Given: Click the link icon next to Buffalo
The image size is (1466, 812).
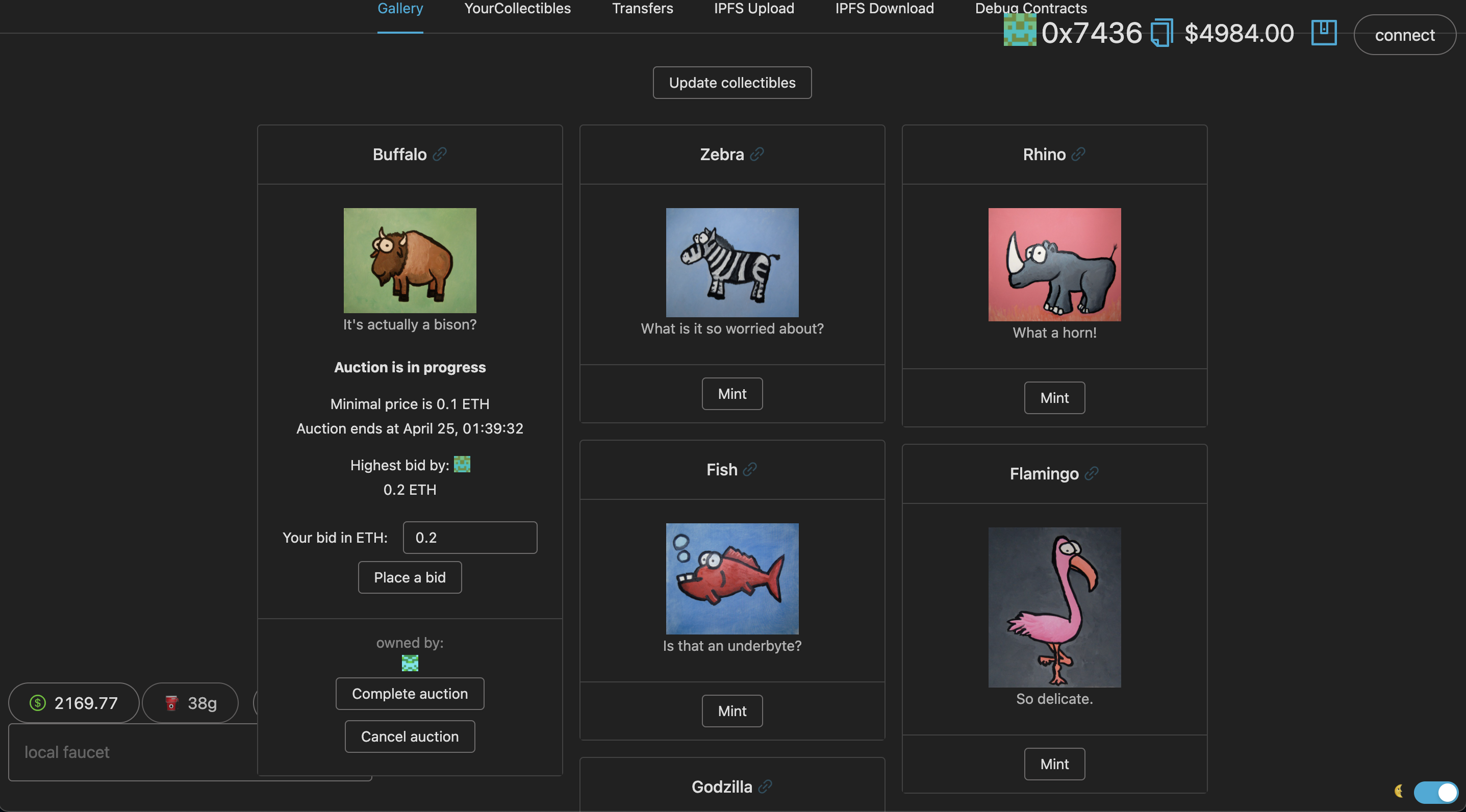Looking at the screenshot, I should pyautogui.click(x=439, y=154).
